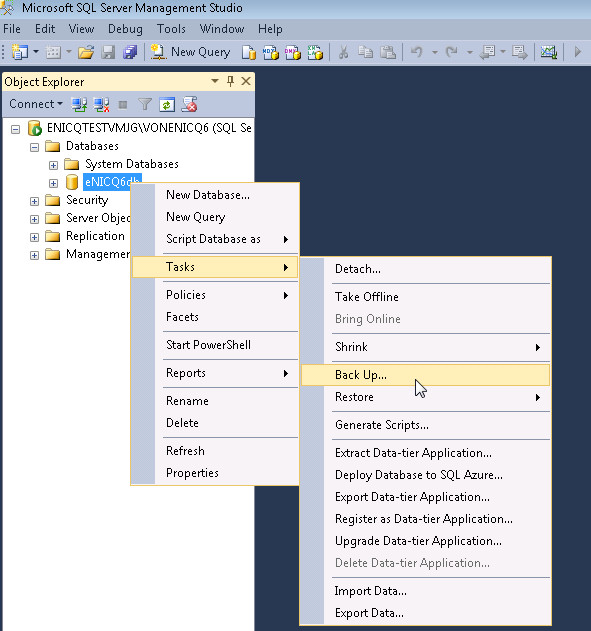Select Back Up... task
The image size is (591, 631).
point(426,375)
